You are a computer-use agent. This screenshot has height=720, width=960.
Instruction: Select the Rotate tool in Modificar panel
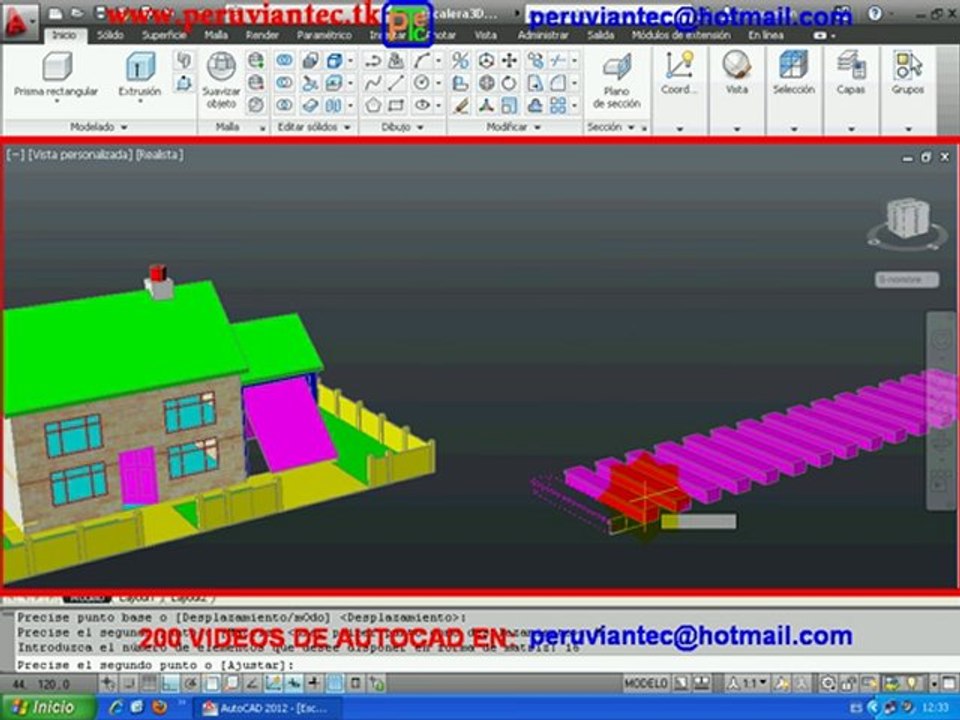point(509,83)
